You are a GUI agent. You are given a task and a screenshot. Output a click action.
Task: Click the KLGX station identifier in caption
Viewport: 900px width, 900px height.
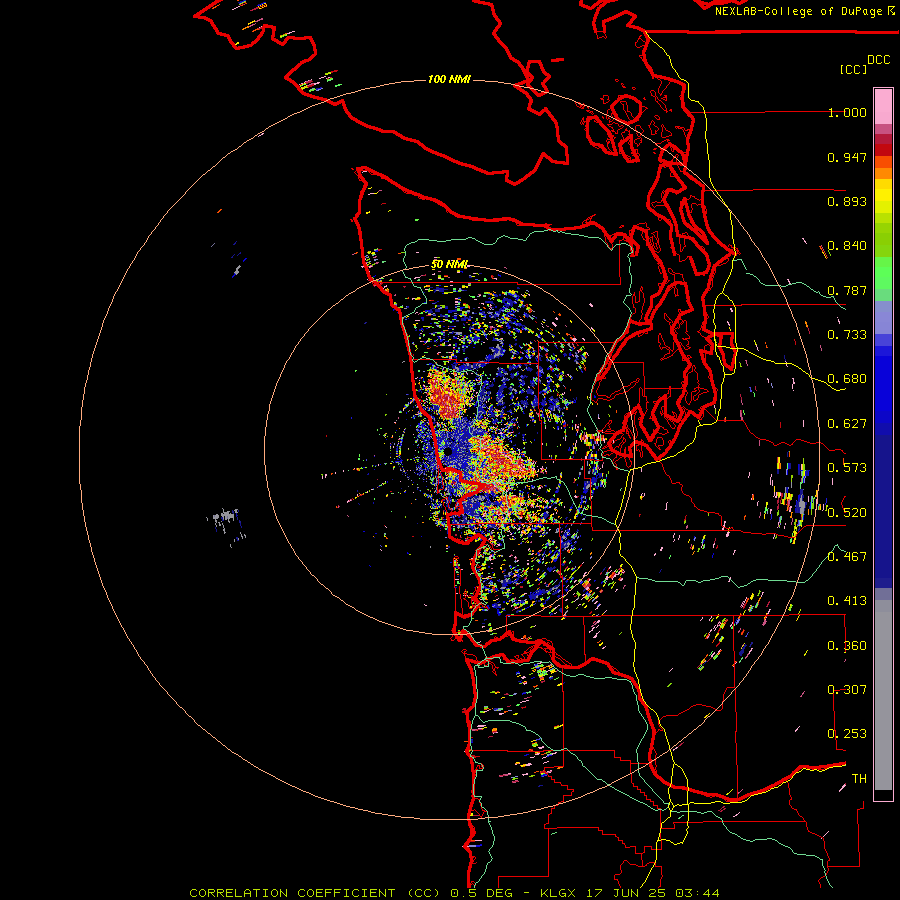click(558, 893)
